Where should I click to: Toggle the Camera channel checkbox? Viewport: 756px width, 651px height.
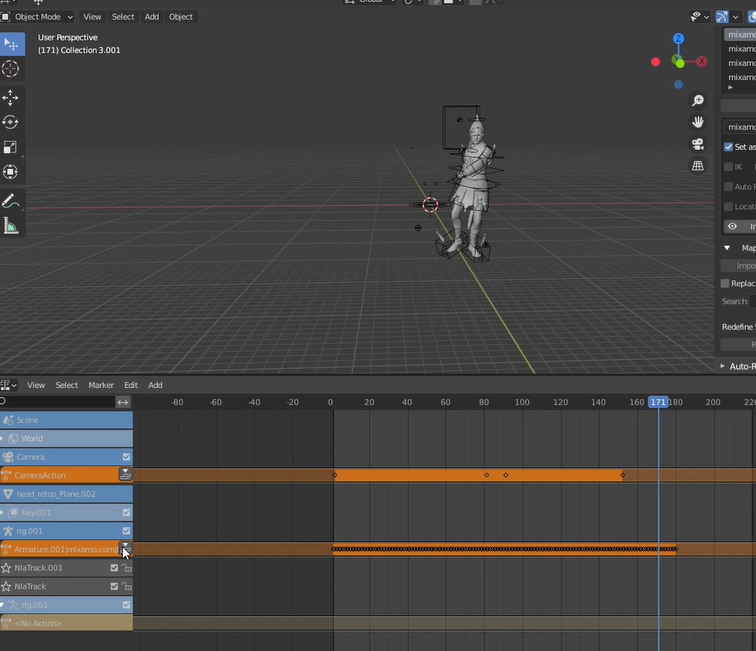(126, 457)
